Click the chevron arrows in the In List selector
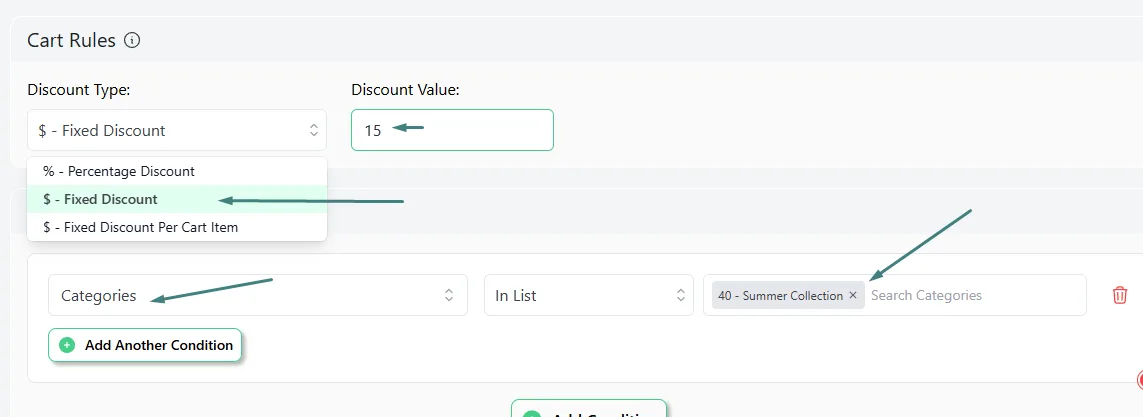 680,295
